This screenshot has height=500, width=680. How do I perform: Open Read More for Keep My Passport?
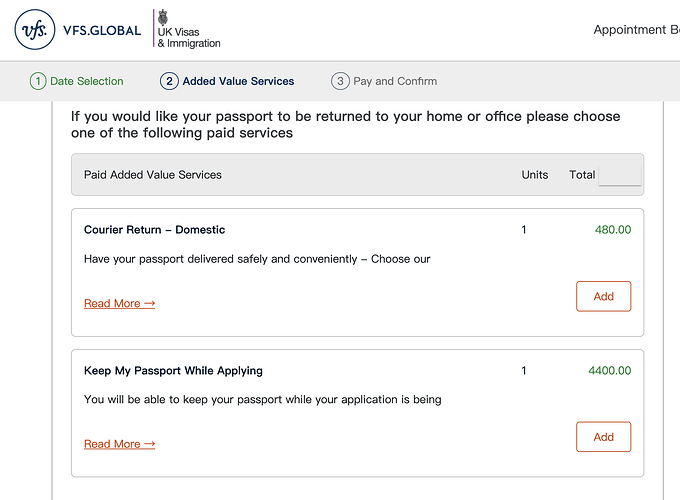119,444
